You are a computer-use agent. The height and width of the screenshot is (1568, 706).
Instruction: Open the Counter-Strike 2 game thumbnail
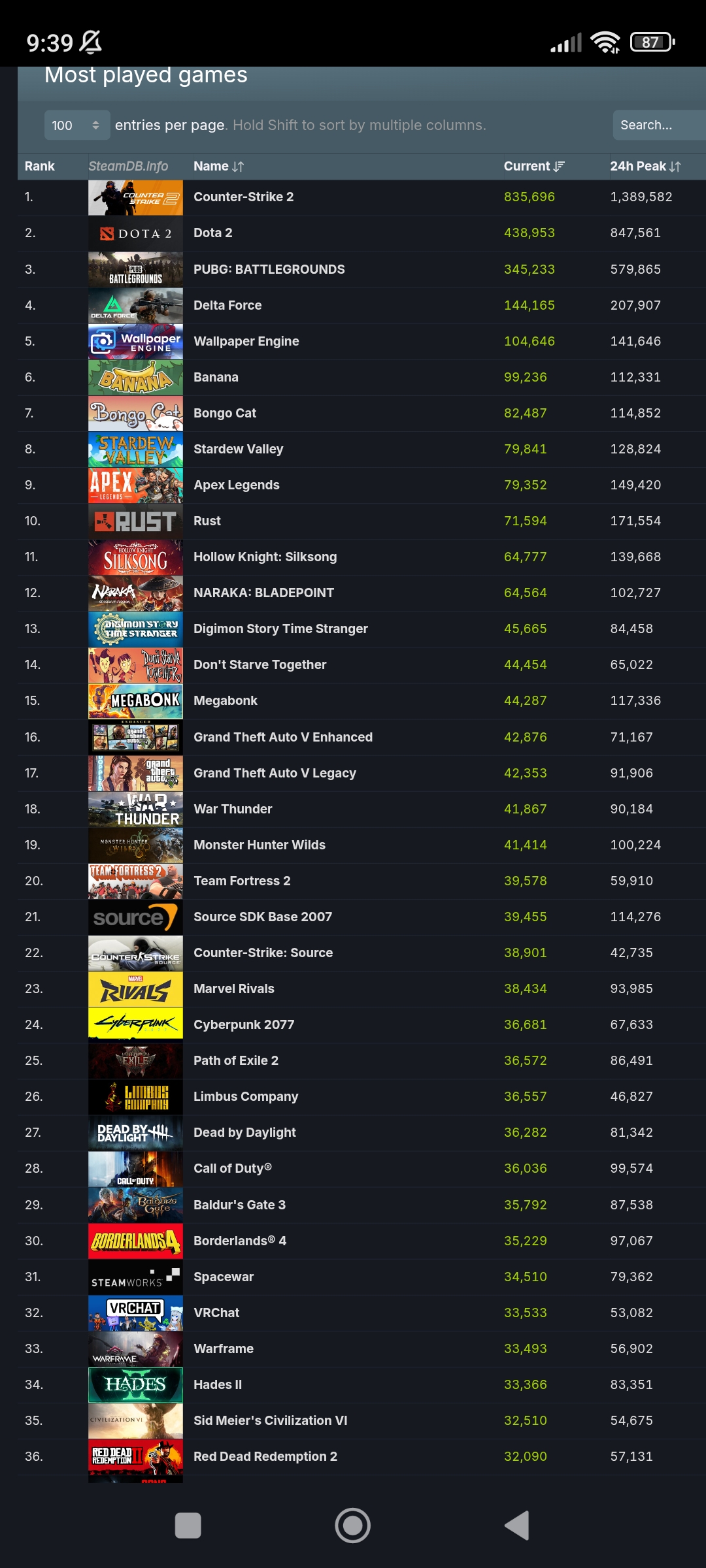[135, 197]
